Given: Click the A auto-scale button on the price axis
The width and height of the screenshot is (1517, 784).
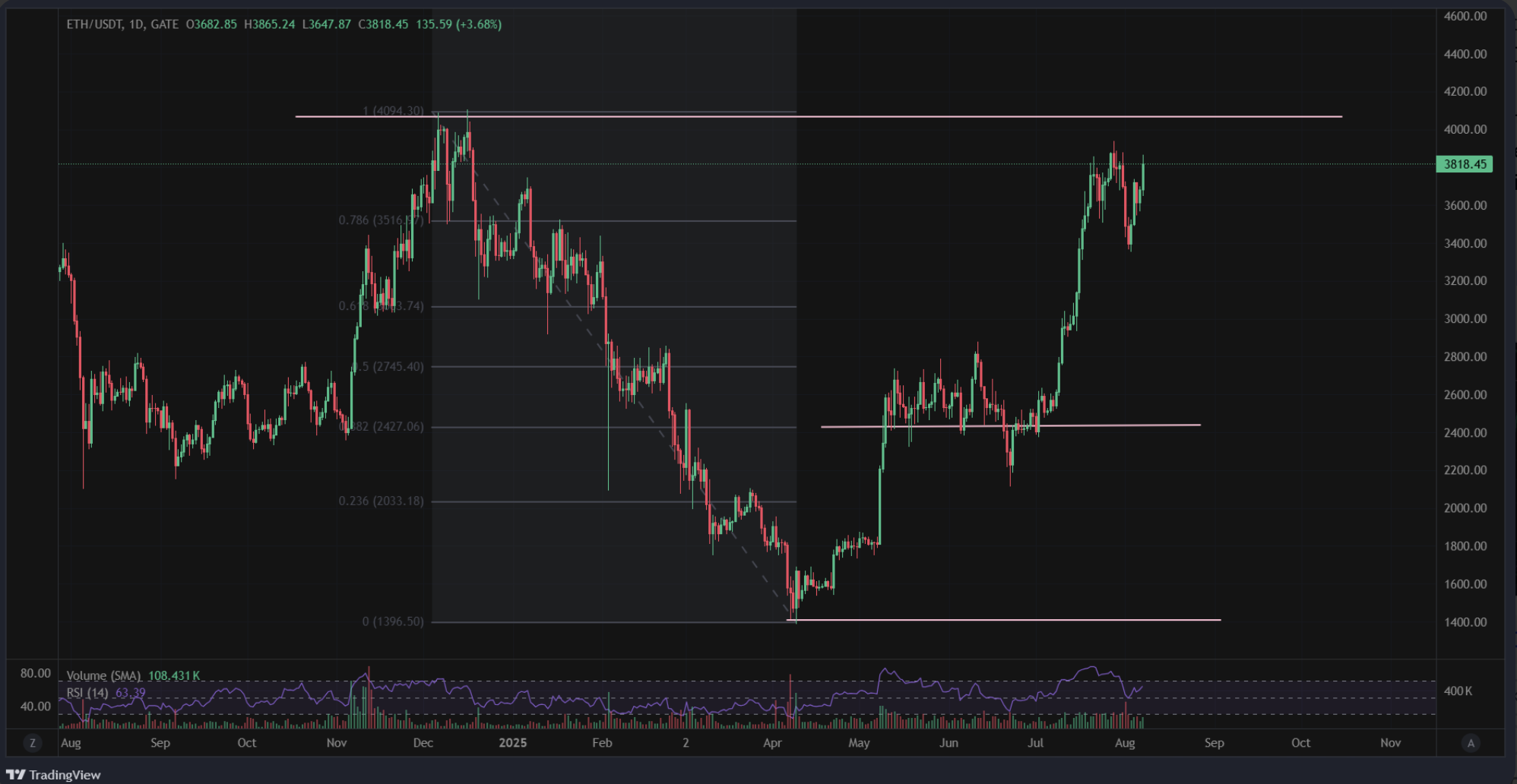Looking at the screenshot, I should click(1471, 743).
